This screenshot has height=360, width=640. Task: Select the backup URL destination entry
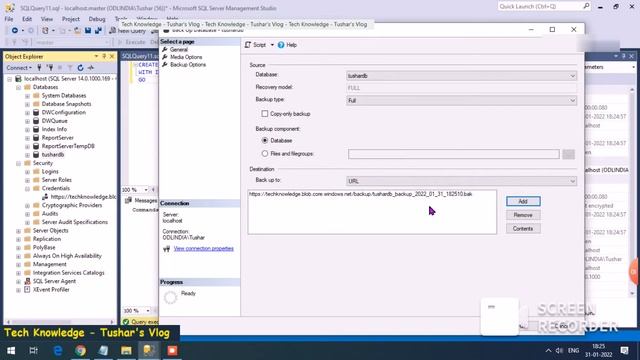point(360,194)
